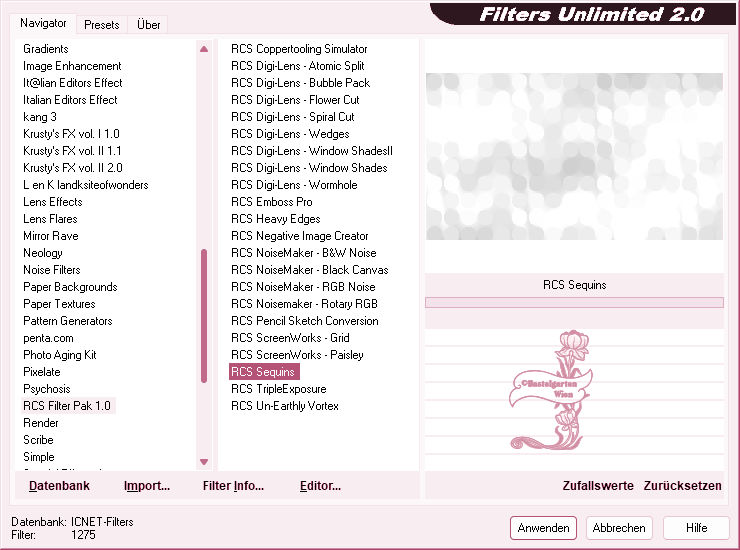Open the Über tab
740x550 pixels.
point(148,25)
